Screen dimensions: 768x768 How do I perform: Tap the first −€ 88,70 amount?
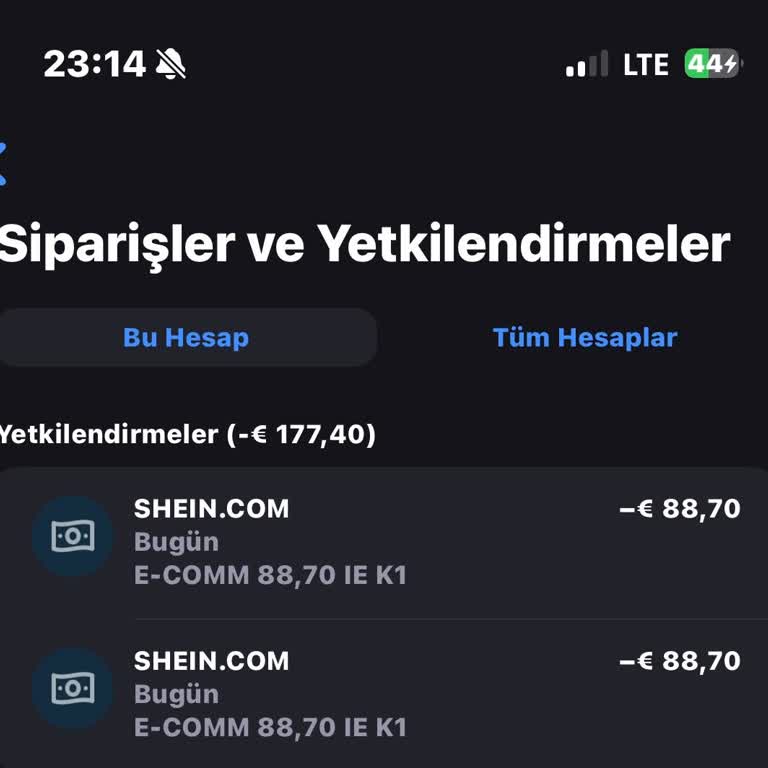(680, 508)
